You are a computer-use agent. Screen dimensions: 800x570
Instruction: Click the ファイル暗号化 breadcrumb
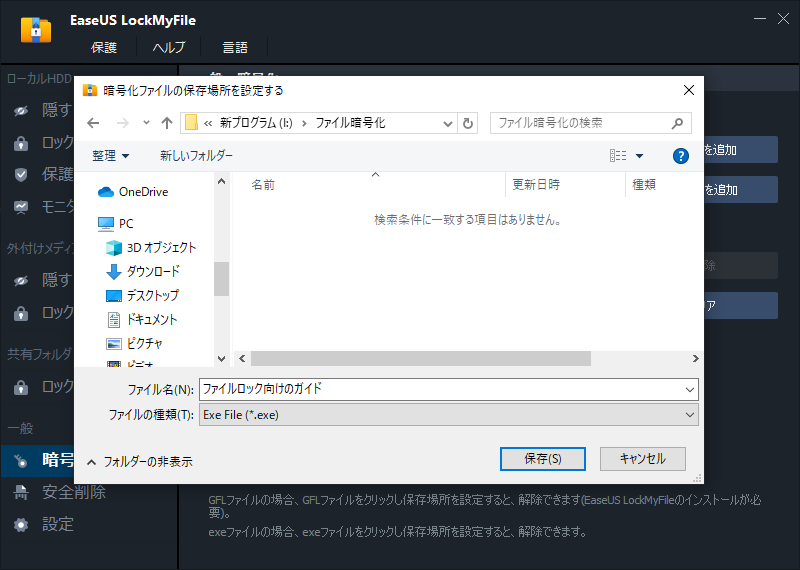click(350, 123)
